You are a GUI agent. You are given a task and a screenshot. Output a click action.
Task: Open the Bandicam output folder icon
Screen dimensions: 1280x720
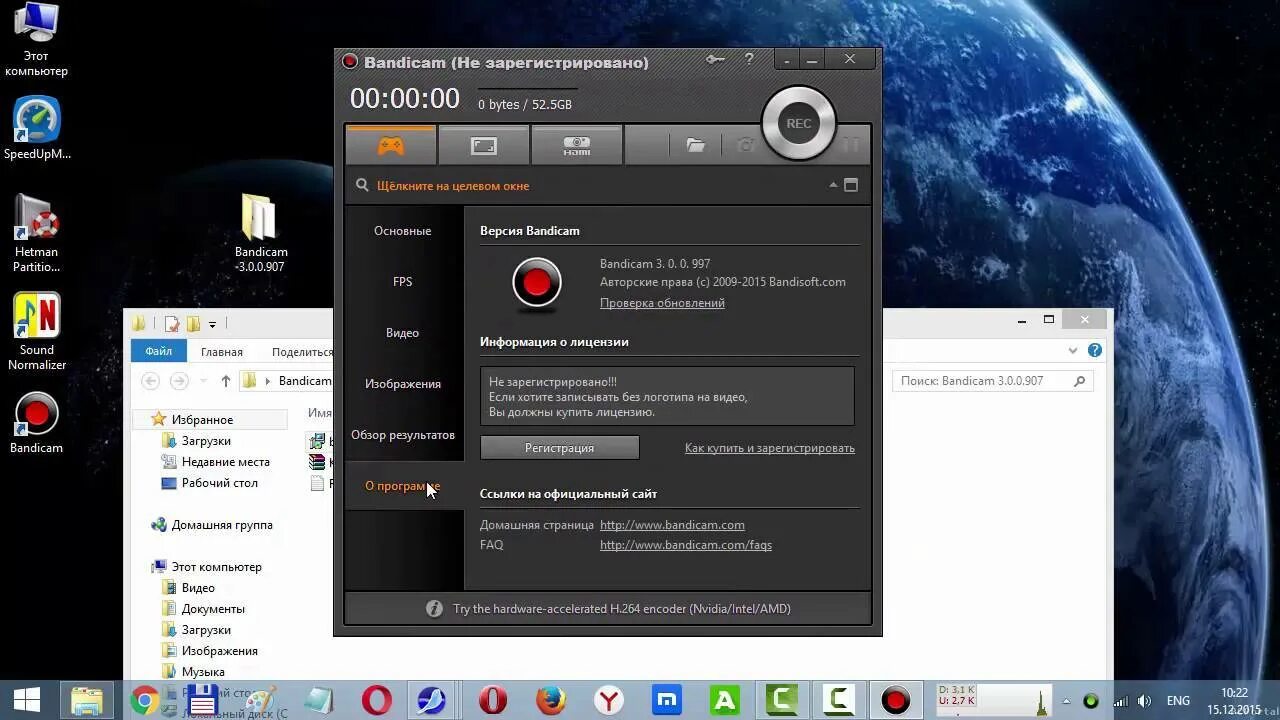coord(696,146)
